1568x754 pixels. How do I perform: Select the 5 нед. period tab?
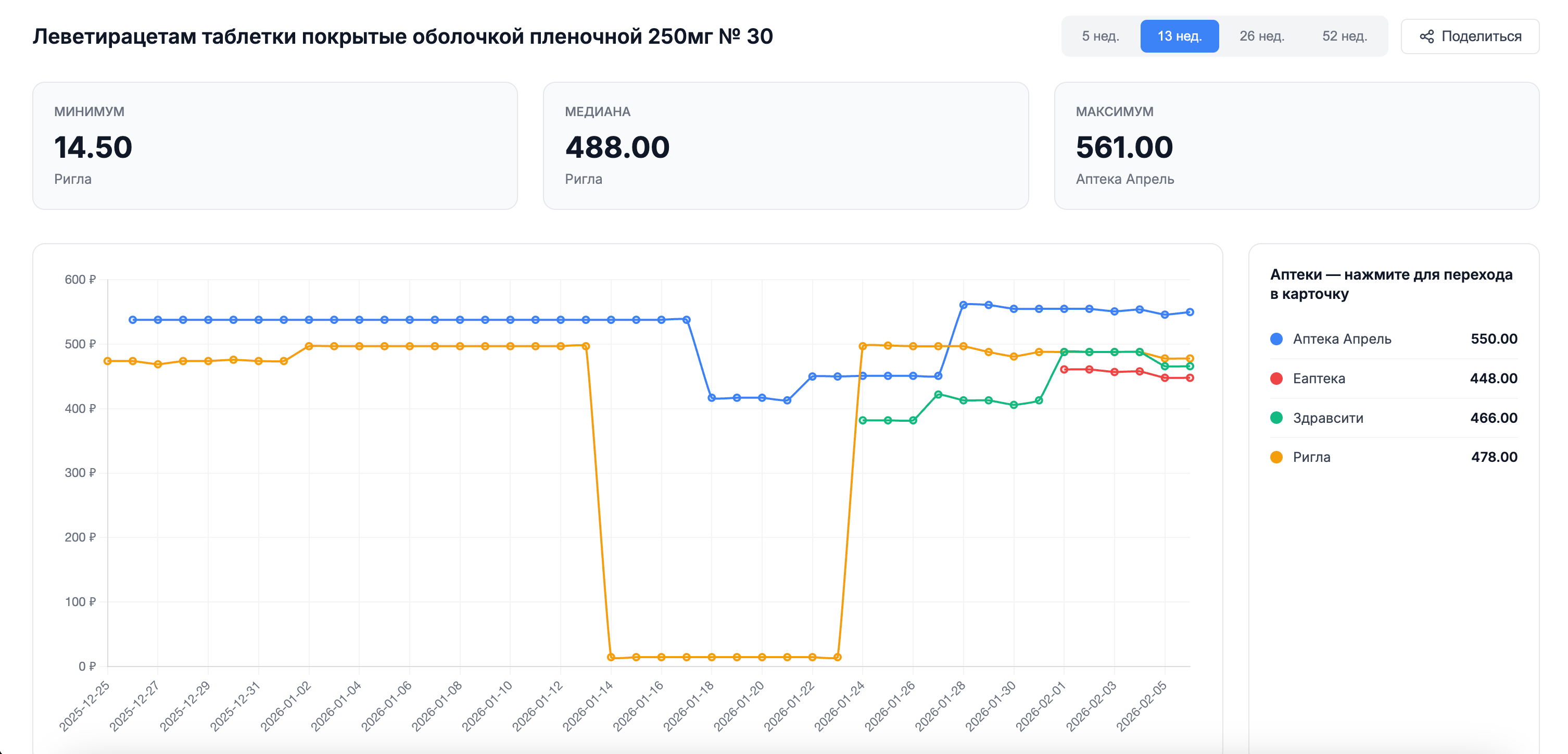[x=1100, y=36]
